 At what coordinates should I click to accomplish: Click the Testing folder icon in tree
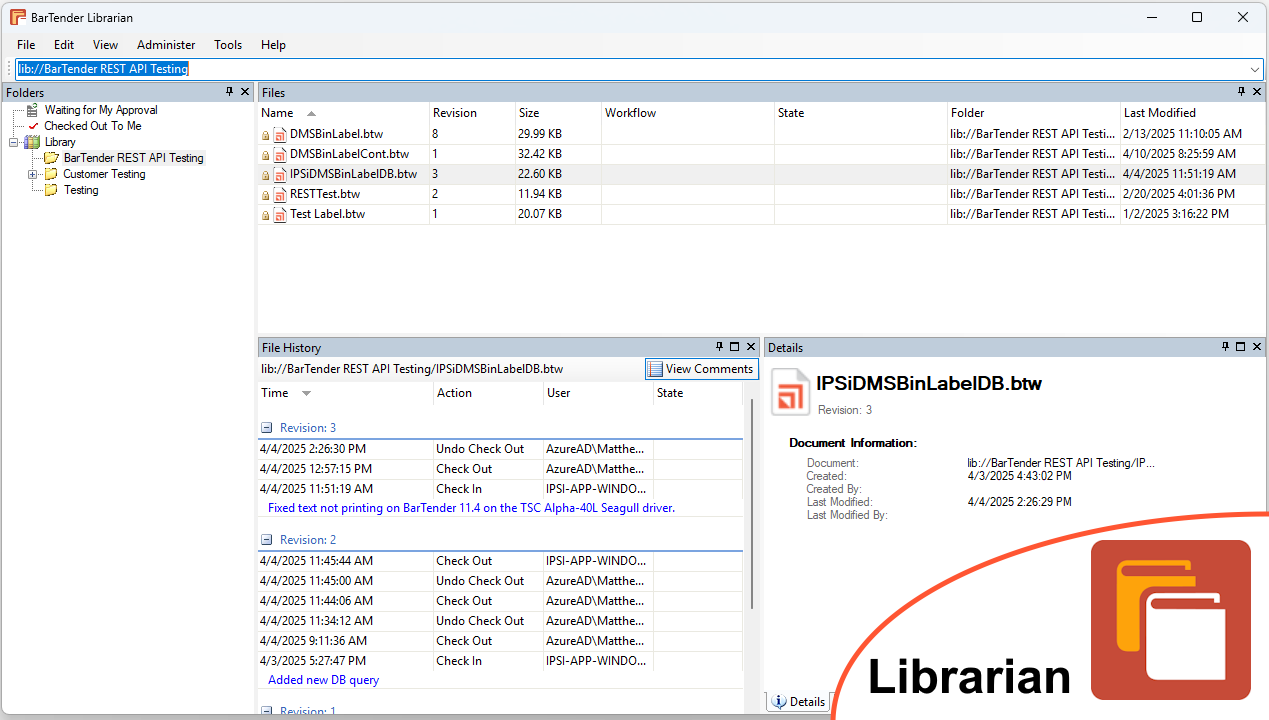click(x=51, y=190)
